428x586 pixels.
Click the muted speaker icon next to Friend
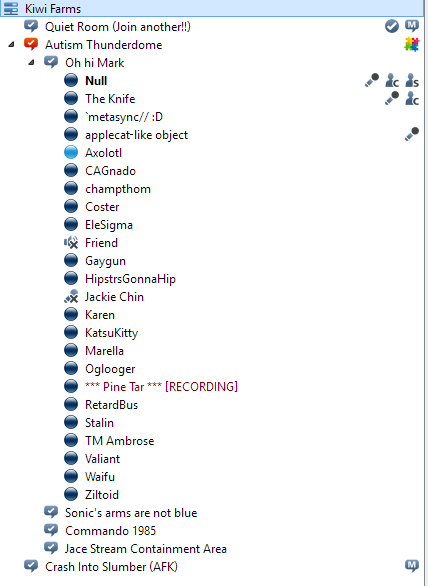pos(71,243)
